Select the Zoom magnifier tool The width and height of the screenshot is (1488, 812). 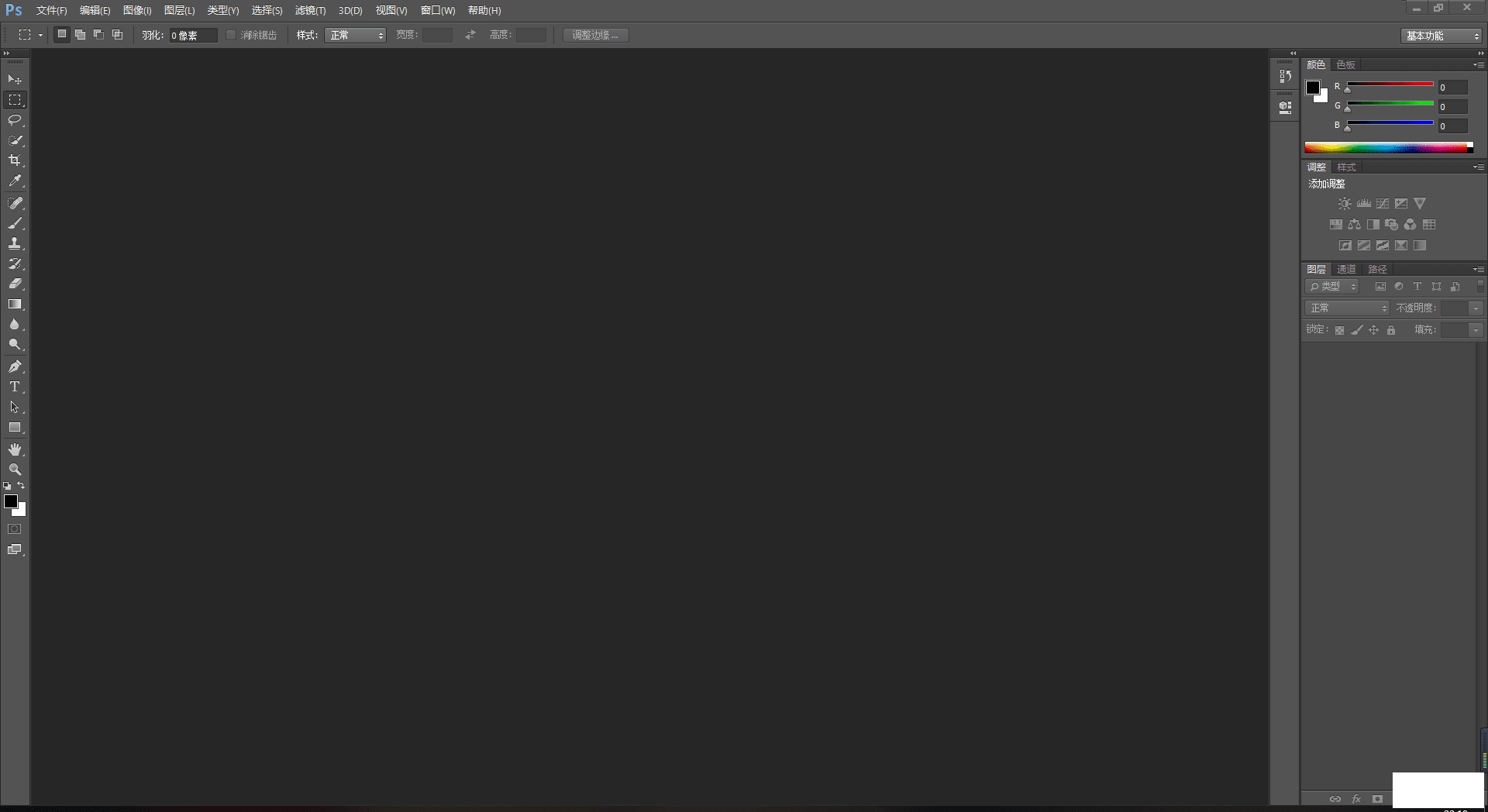pyautogui.click(x=15, y=470)
